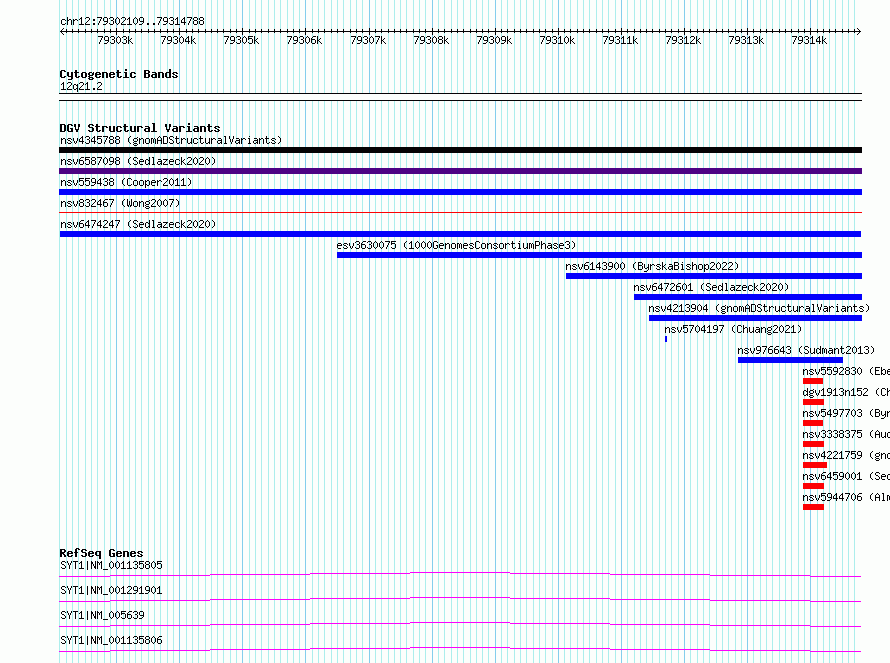Click the nsv6143900 (ByrskaBishop2022) label
This screenshot has width=890, height=663.
[652, 266]
